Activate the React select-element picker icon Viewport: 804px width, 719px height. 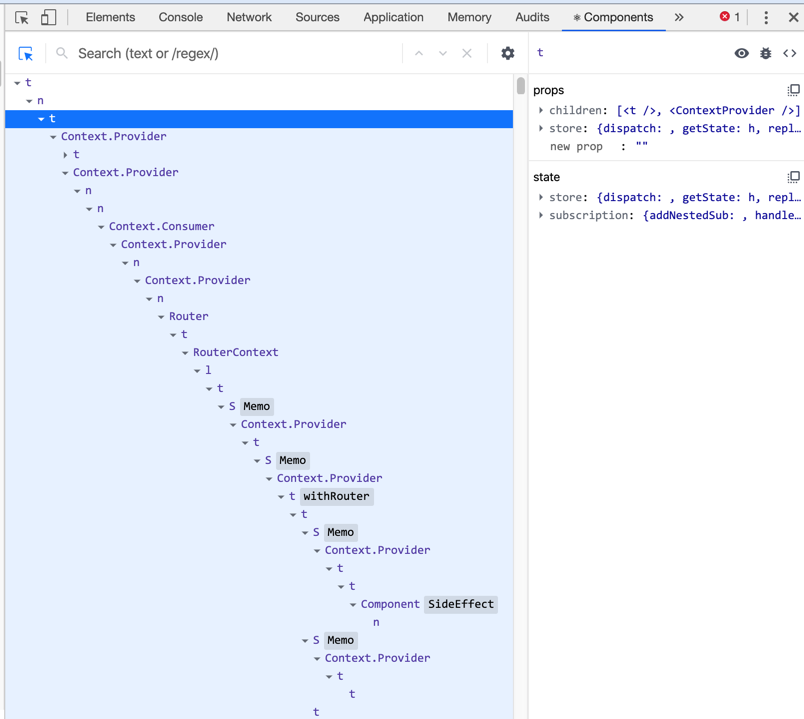click(x=26, y=53)
